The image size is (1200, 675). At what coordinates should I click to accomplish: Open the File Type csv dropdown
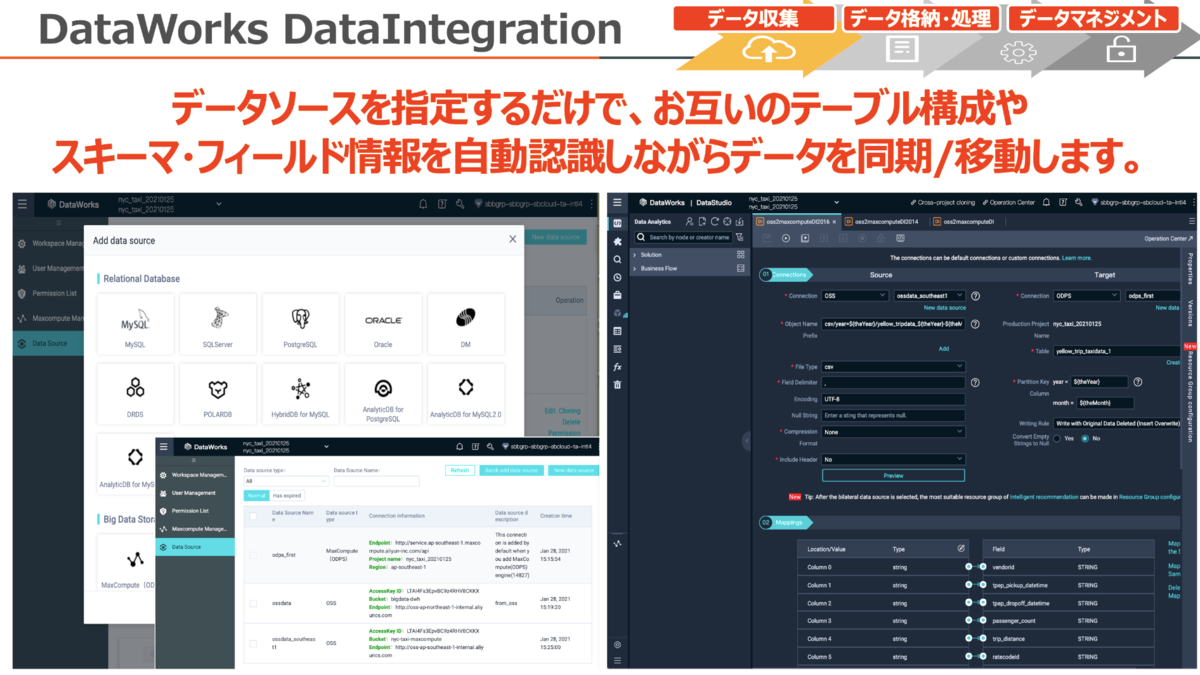click(x=893, y=367)
